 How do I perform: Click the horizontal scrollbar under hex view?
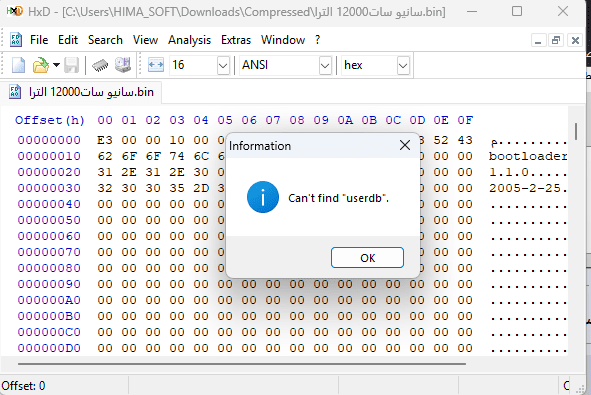[242, 364]
